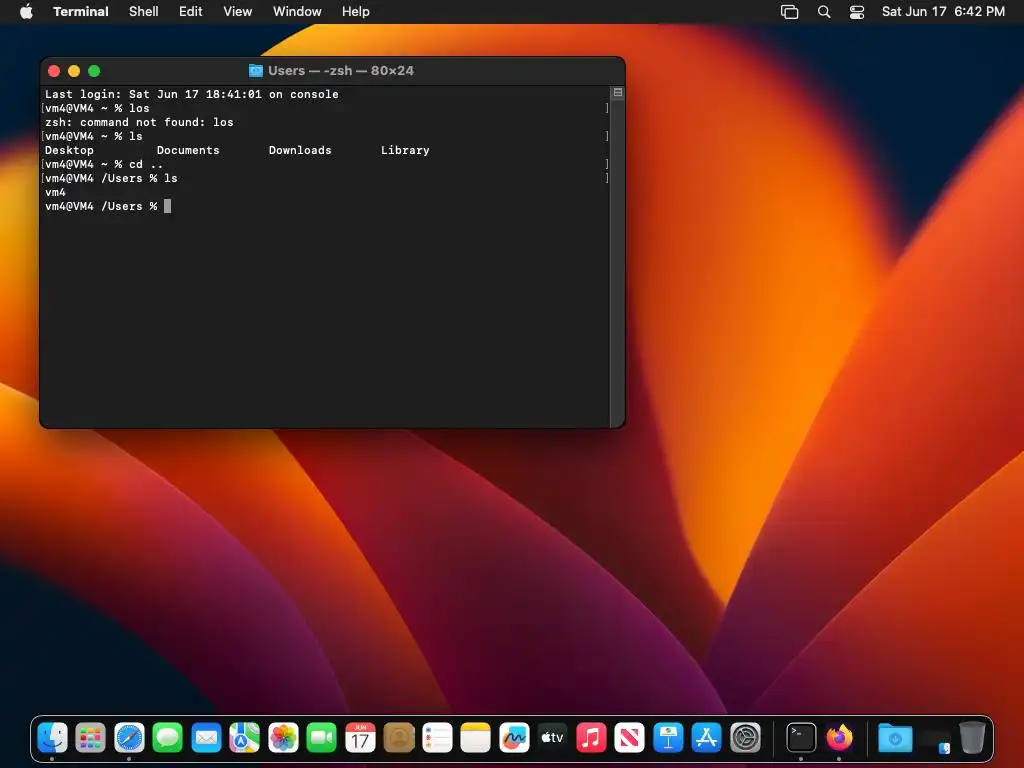Open Calendar showing 17 in Dock
This screenshot has width=1024, height=768.
point(360,738)
